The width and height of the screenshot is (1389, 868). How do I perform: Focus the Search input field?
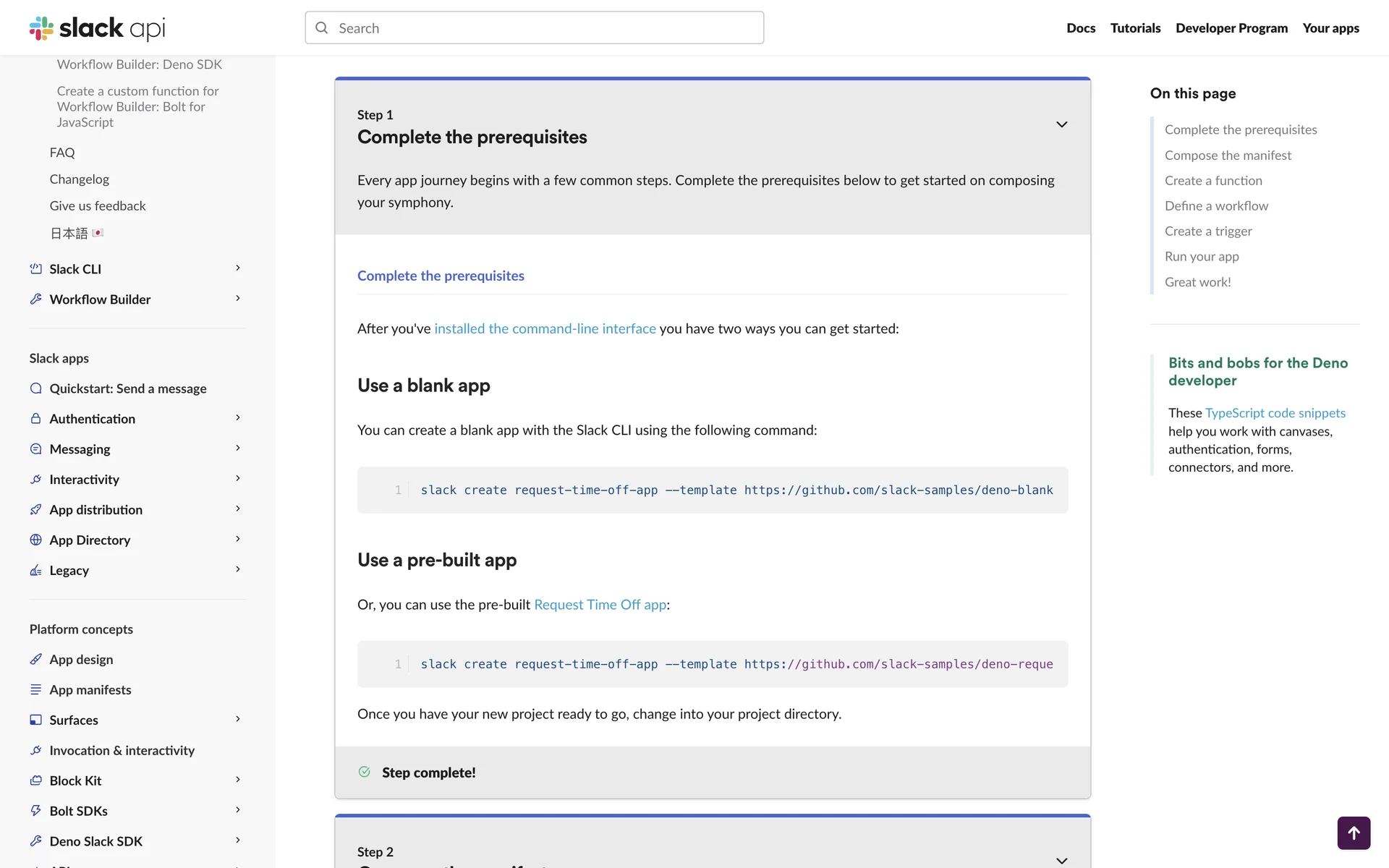pyautogui.click(x=534, y=28)
